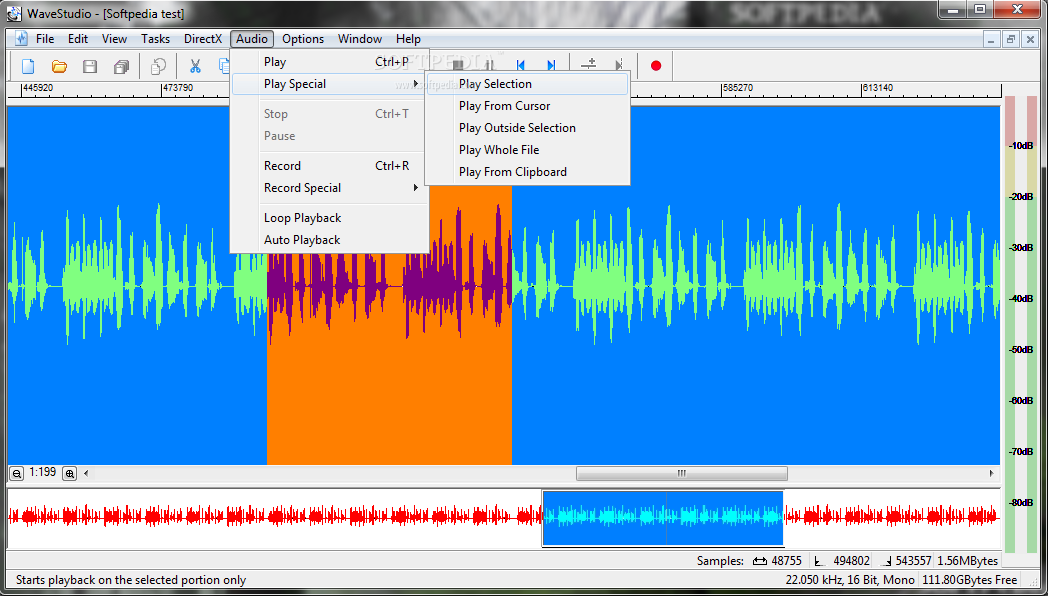1048x596 pixels.
Task: Close the open Audio menu
Action: tap(252, 39)
